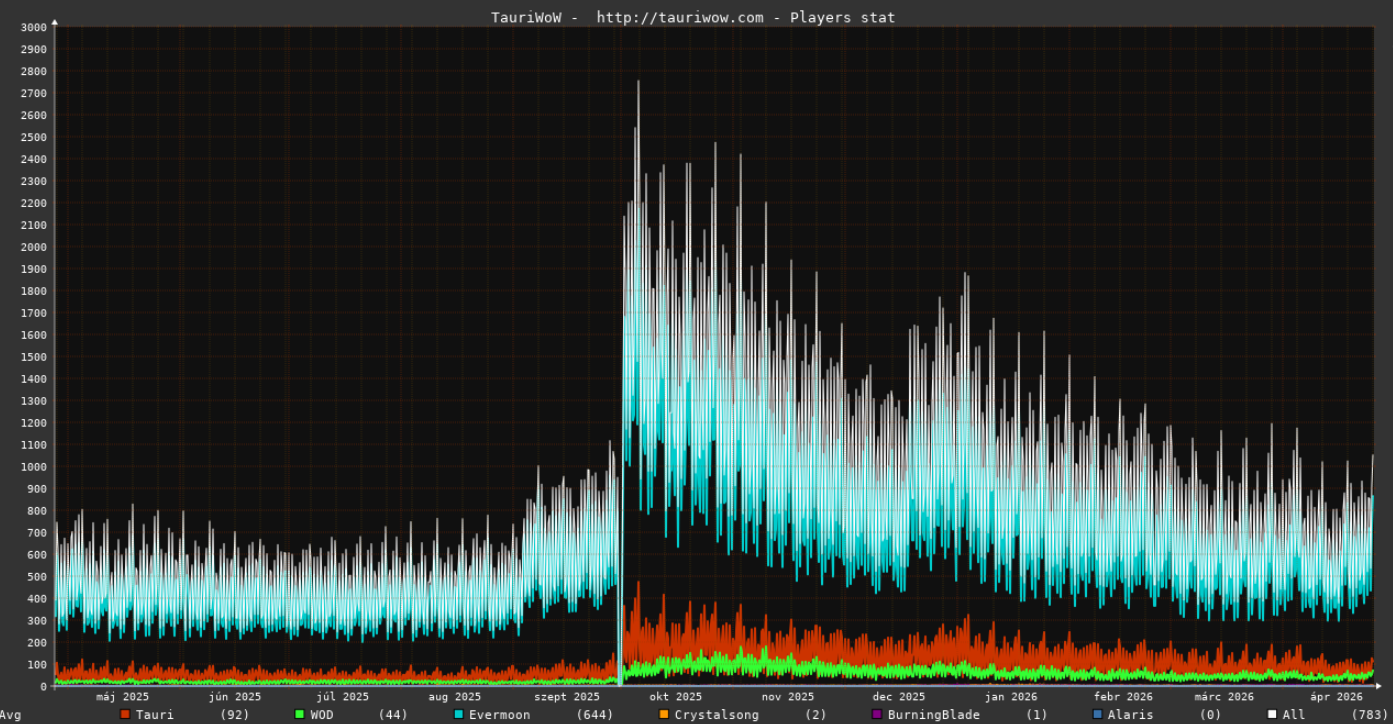Click the "3000" y-axis label
The height and width of the screenshot is (724, 1393).
pos(33,27)
